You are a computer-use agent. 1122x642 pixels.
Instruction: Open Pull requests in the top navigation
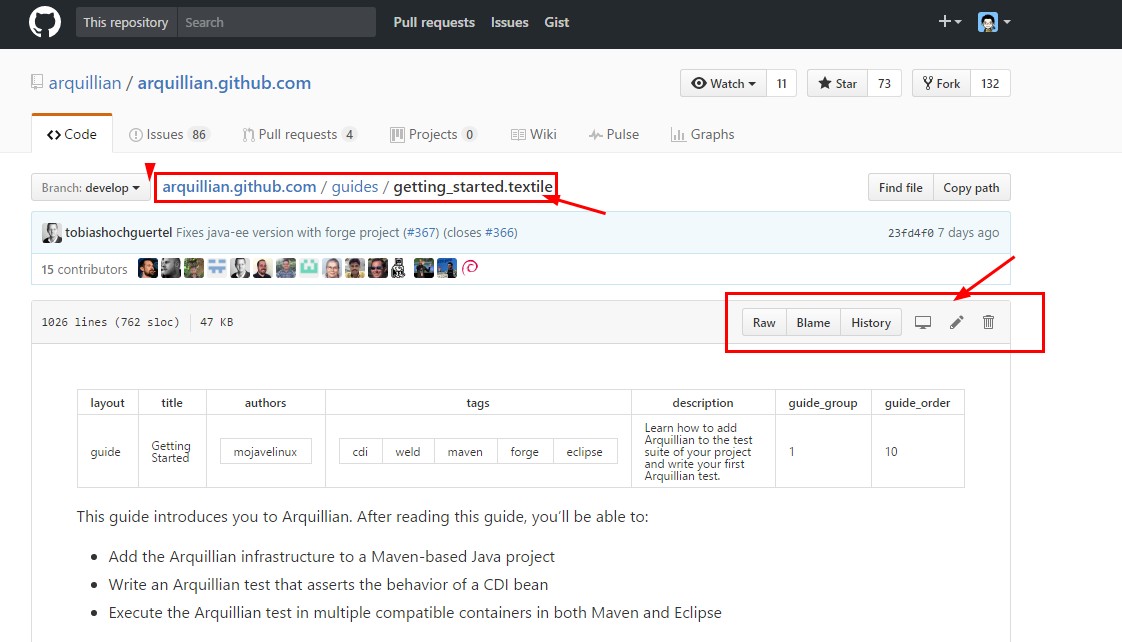pyautogui.click(x=434, y=22)
